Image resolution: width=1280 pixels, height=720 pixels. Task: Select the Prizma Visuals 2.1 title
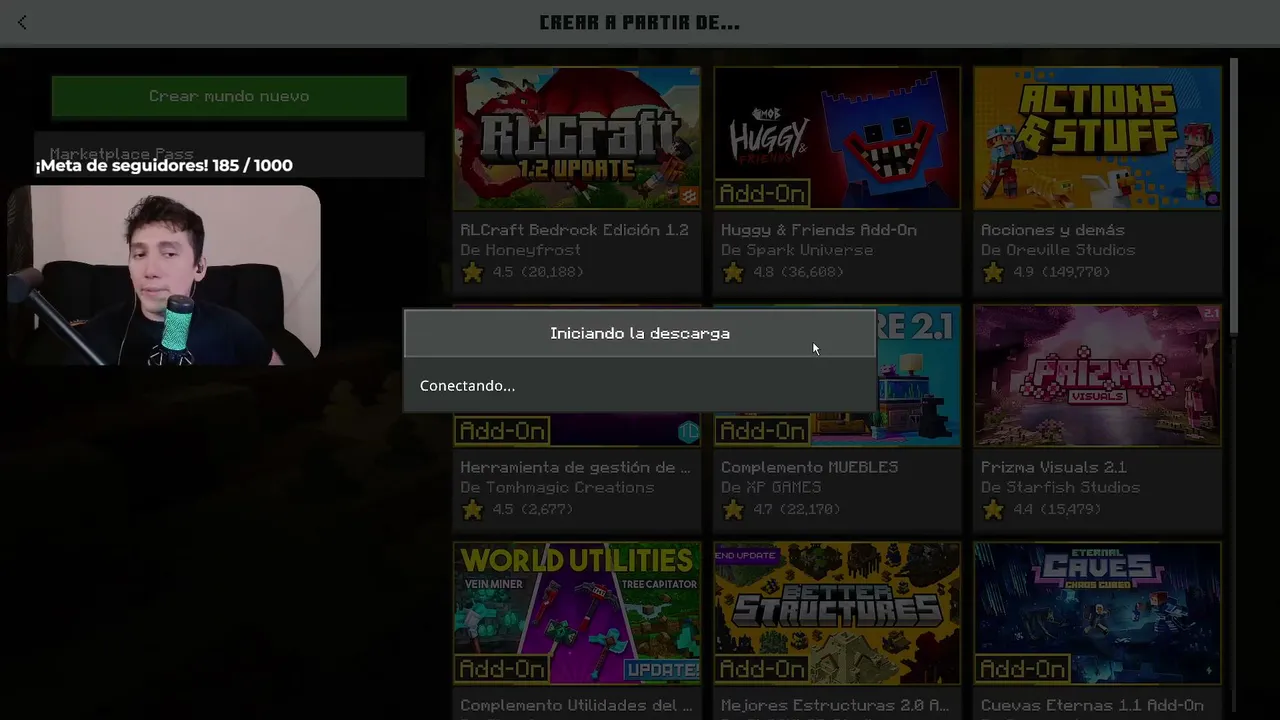tap(1054, 467)
